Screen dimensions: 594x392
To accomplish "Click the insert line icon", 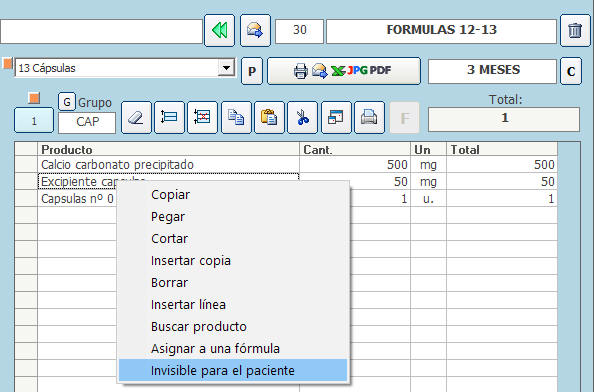I will [x=169, y=117].
